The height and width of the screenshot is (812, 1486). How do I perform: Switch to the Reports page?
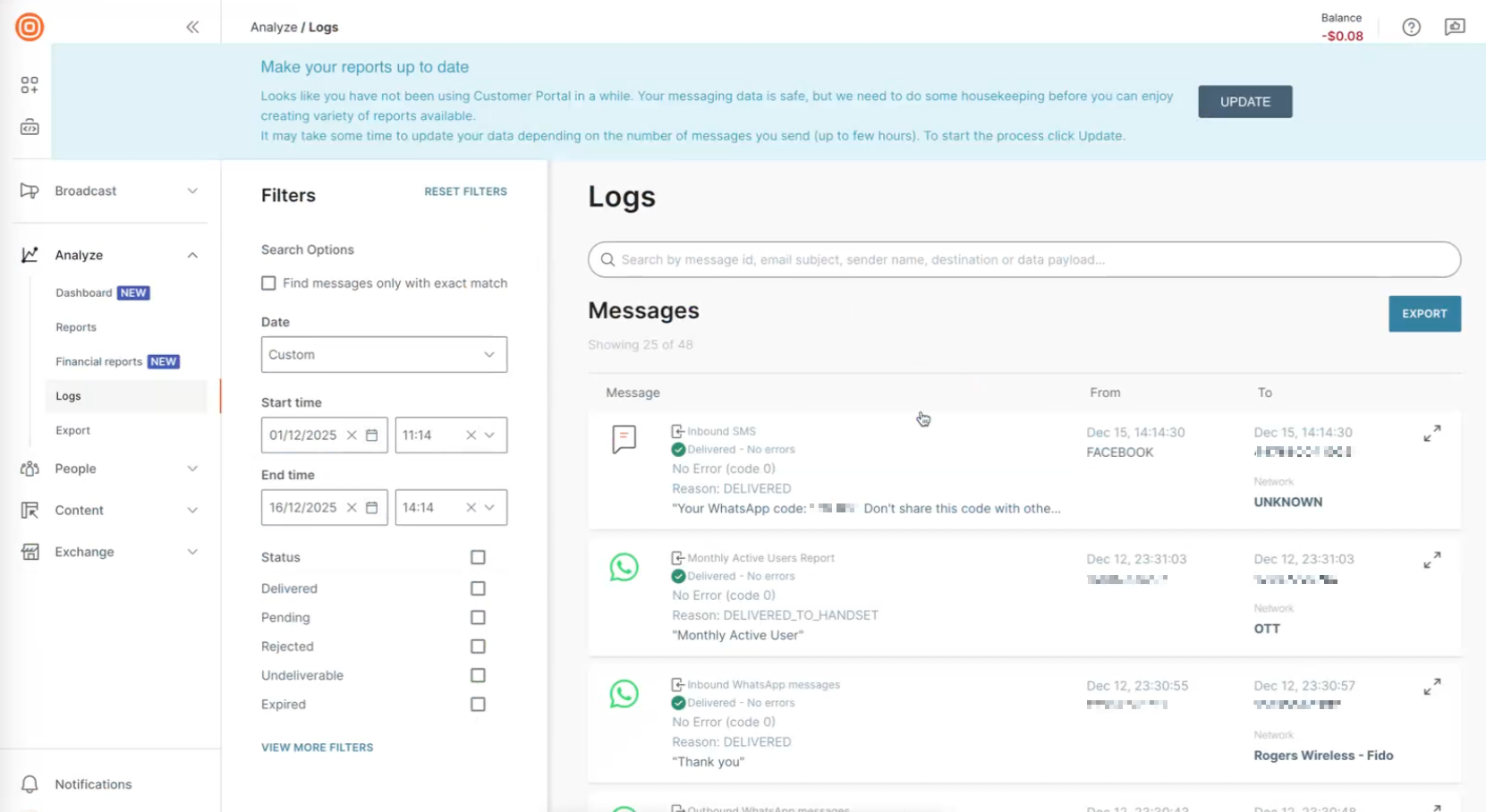(x=76, y=326)
